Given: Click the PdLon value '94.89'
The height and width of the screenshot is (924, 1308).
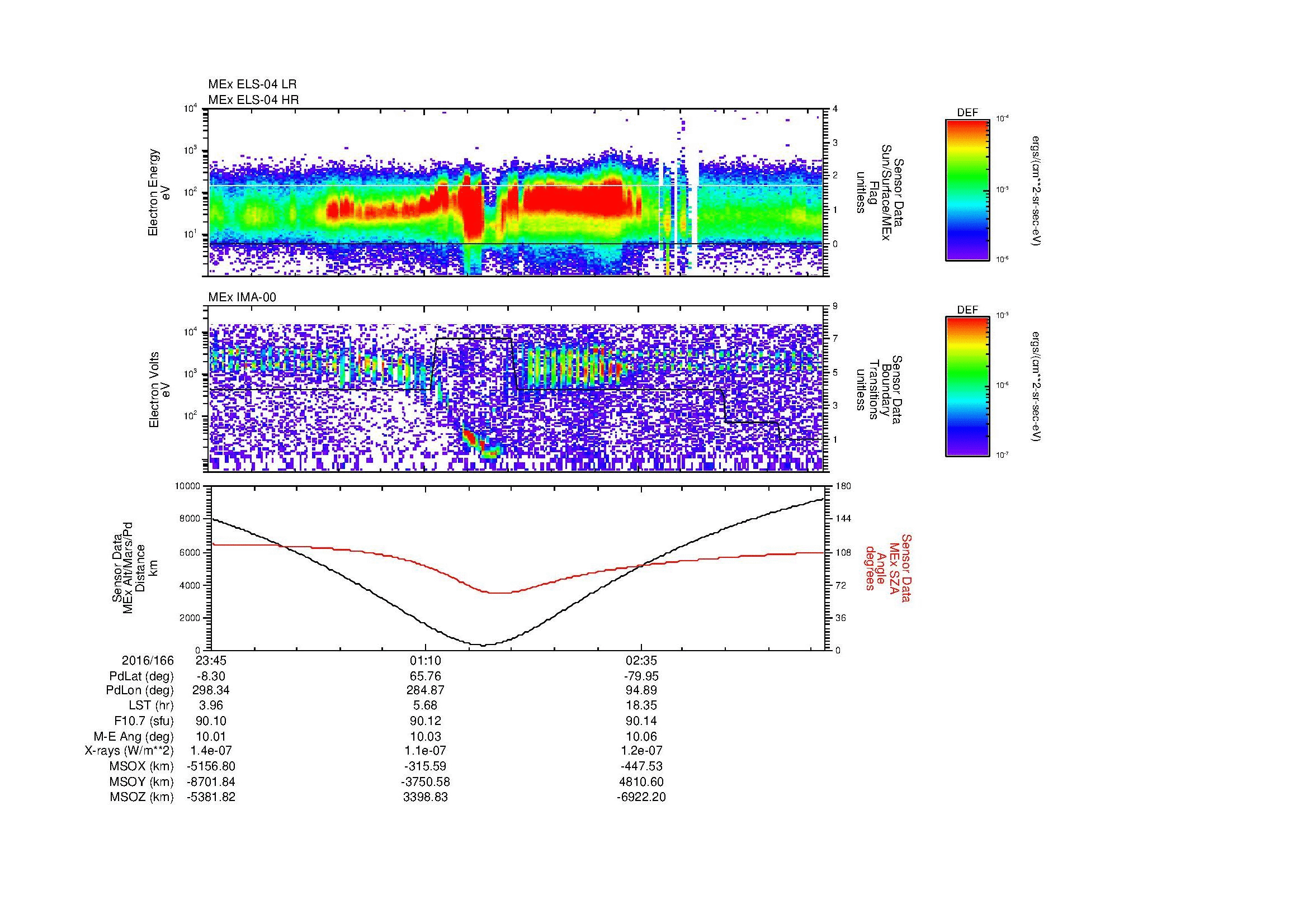Looking at the screenshot, I should [641, 690].
